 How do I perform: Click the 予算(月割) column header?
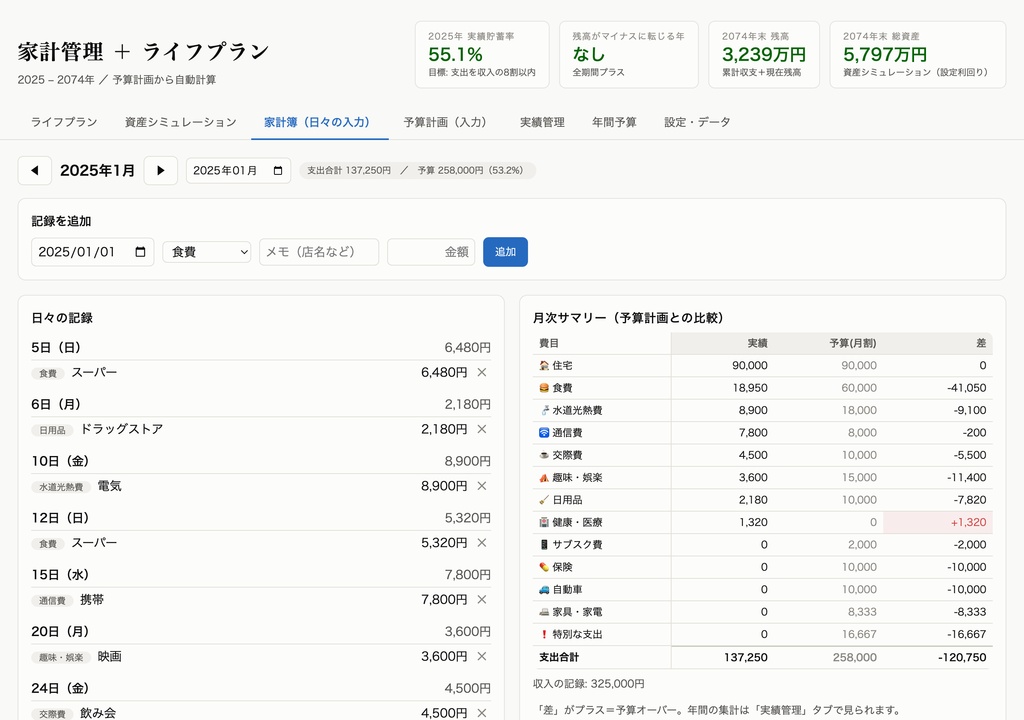829,343
